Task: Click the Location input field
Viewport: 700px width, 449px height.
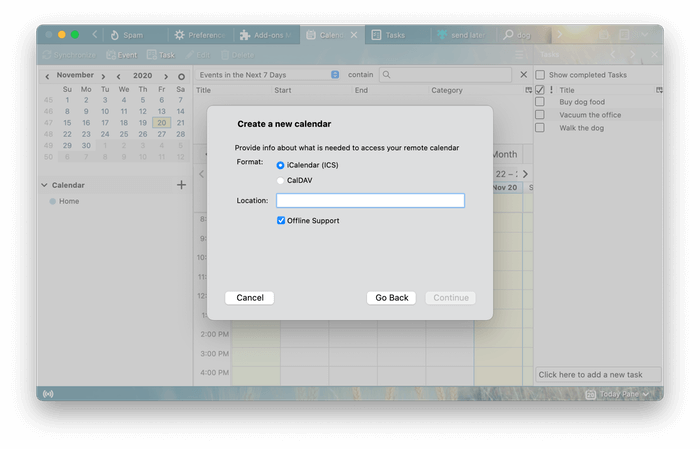Action: [370, 201]
